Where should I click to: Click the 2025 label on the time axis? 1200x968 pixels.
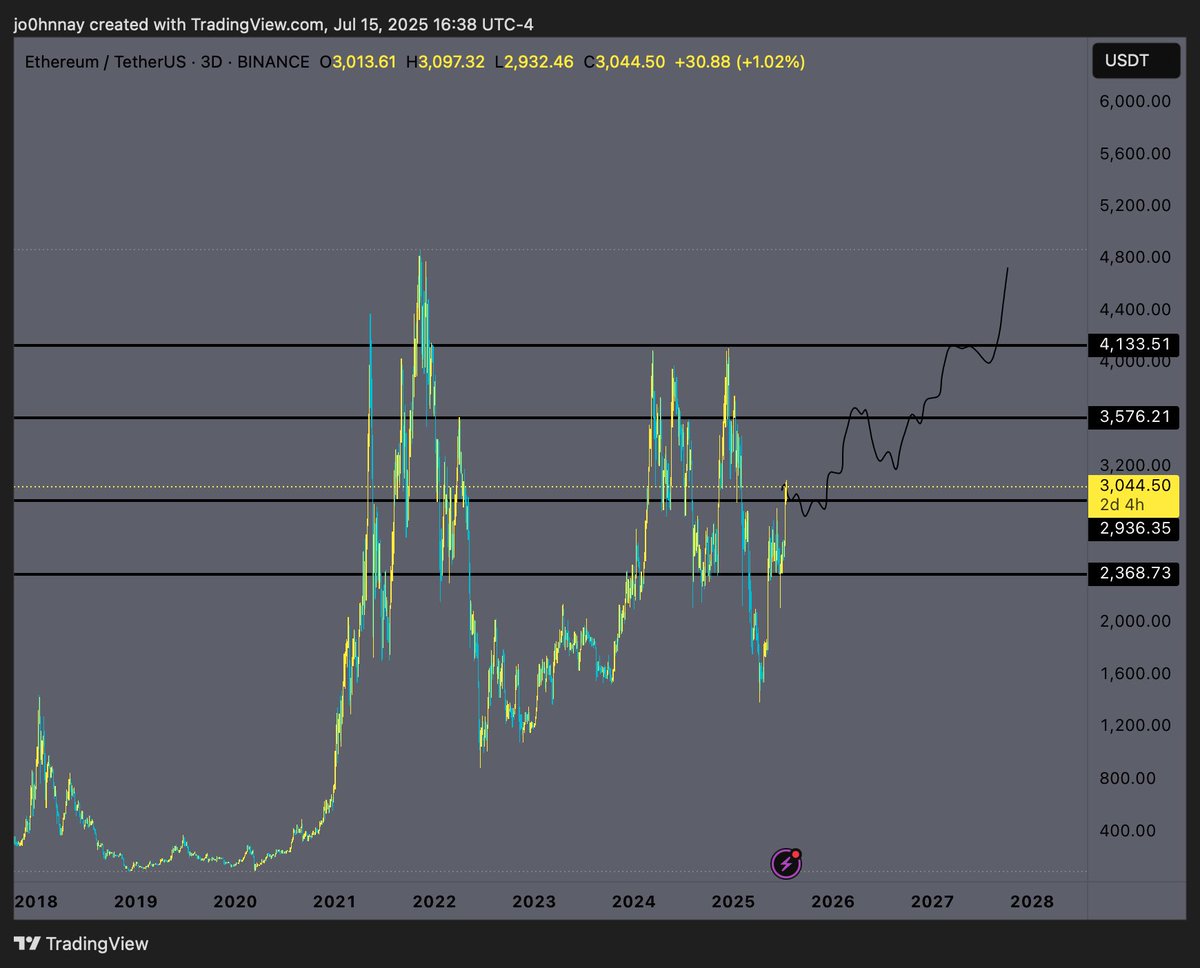(733, 901)
